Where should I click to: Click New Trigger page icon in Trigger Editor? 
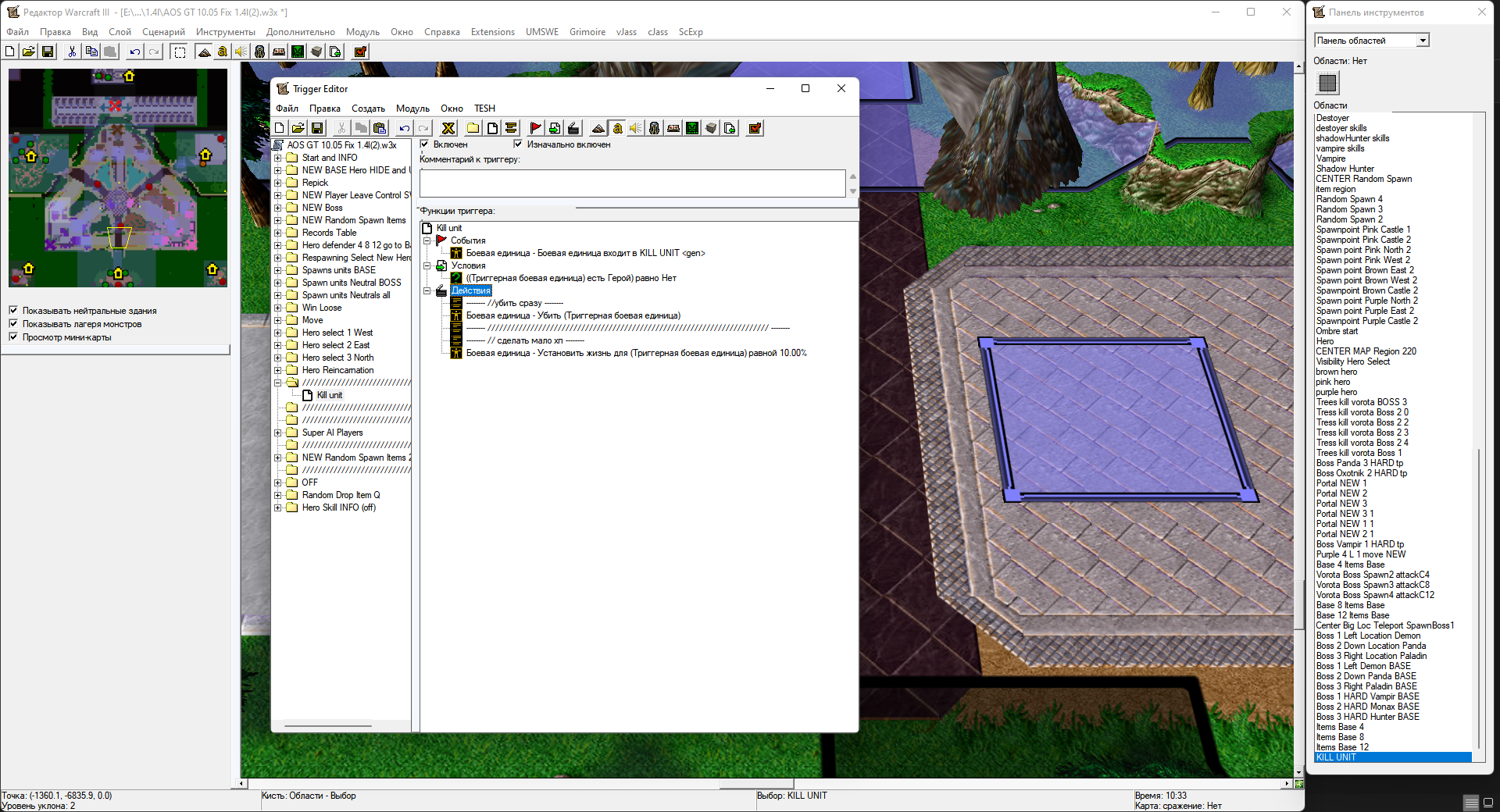(492, 128)
